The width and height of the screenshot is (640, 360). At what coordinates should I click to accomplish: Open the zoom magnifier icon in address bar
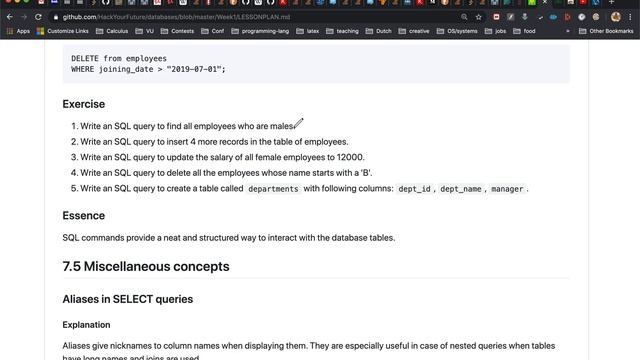click(x=464, y=17)
